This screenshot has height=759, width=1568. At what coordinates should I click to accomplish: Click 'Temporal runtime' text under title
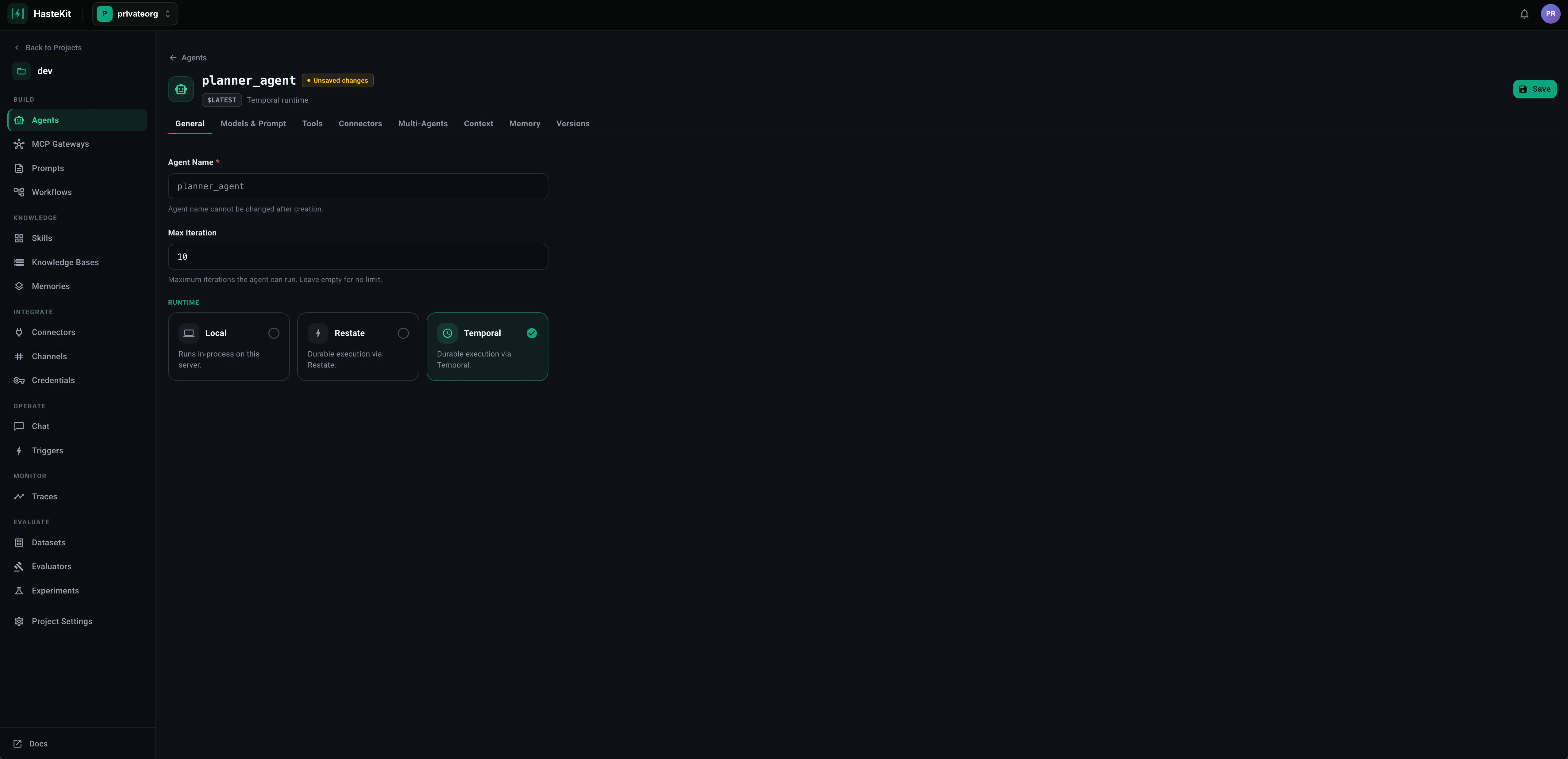tap(278, 100)
